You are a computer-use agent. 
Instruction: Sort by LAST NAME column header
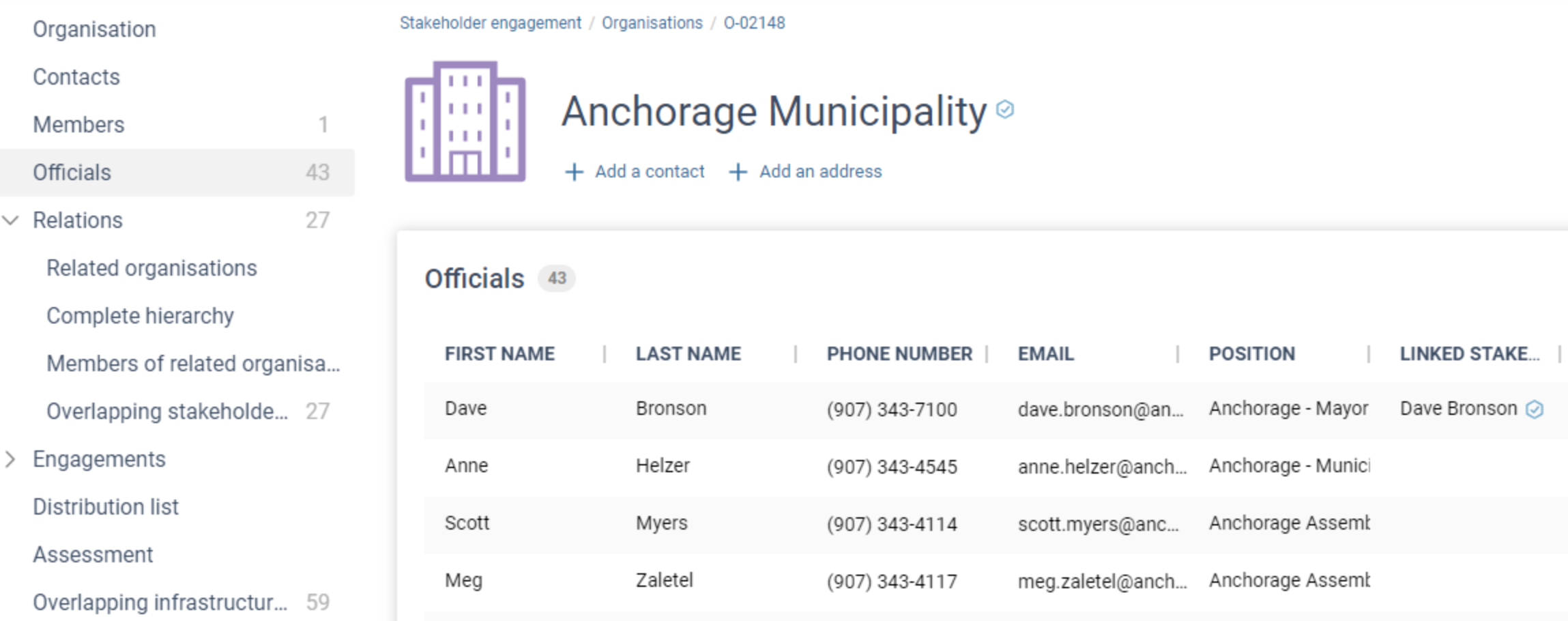point(688,353)
